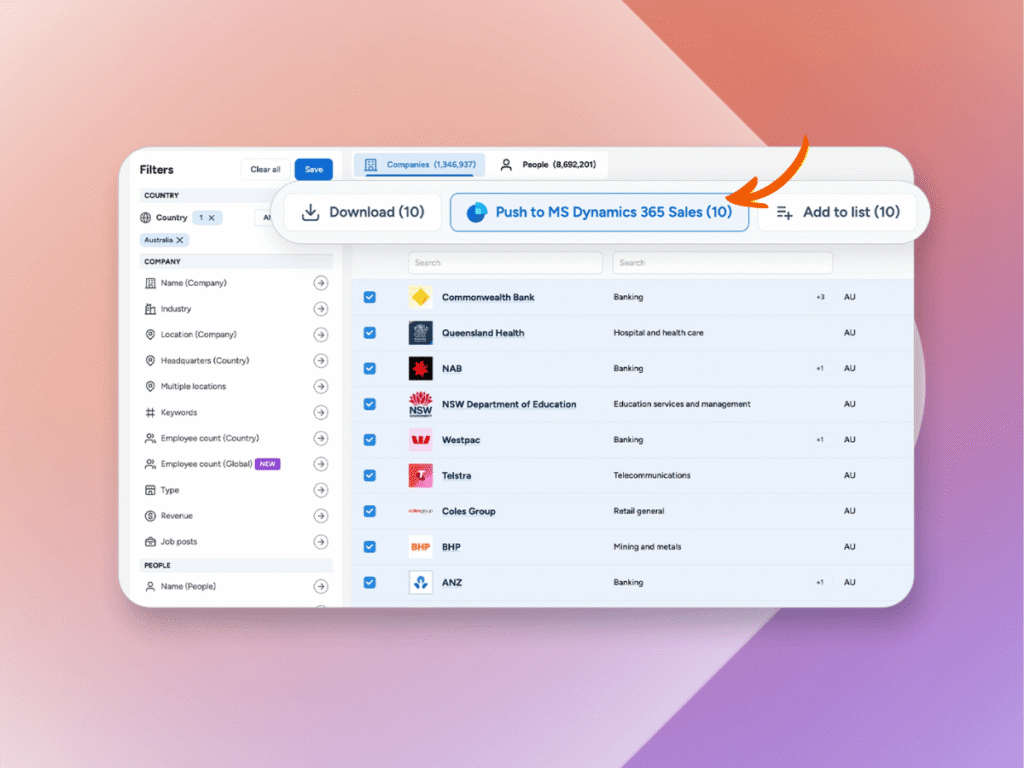Click the Queensland Health logo icon
This screenshot has width=1024, height=768.
coord(420,333)
